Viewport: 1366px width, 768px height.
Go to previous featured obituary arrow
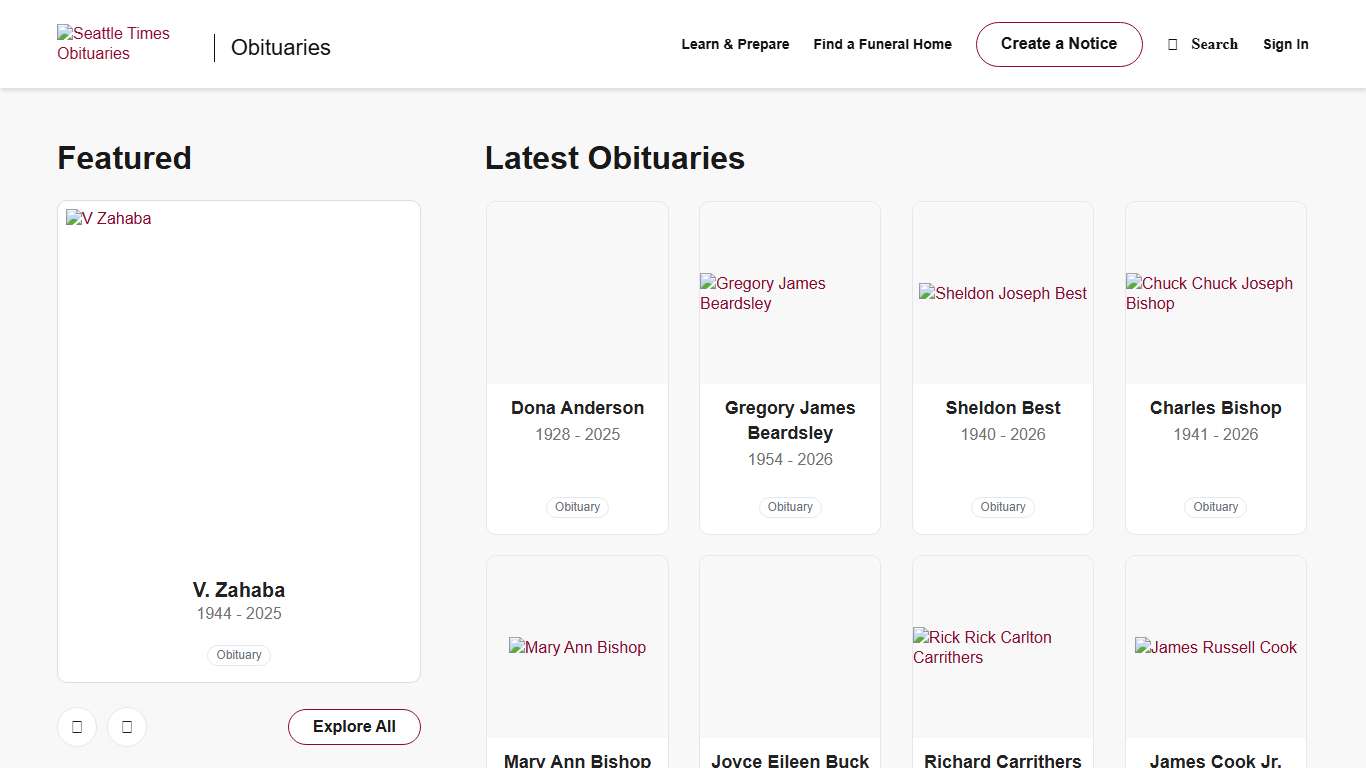[77, 727]
